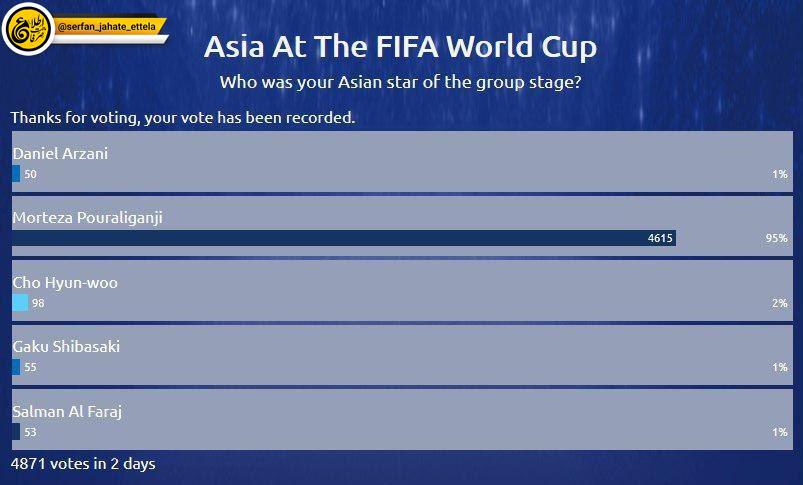Image resolution: width=803 pixels, height=485 pixels.
Task: Click Gaku Shibasaki's 55 vote bar
Action: [16, 367]
